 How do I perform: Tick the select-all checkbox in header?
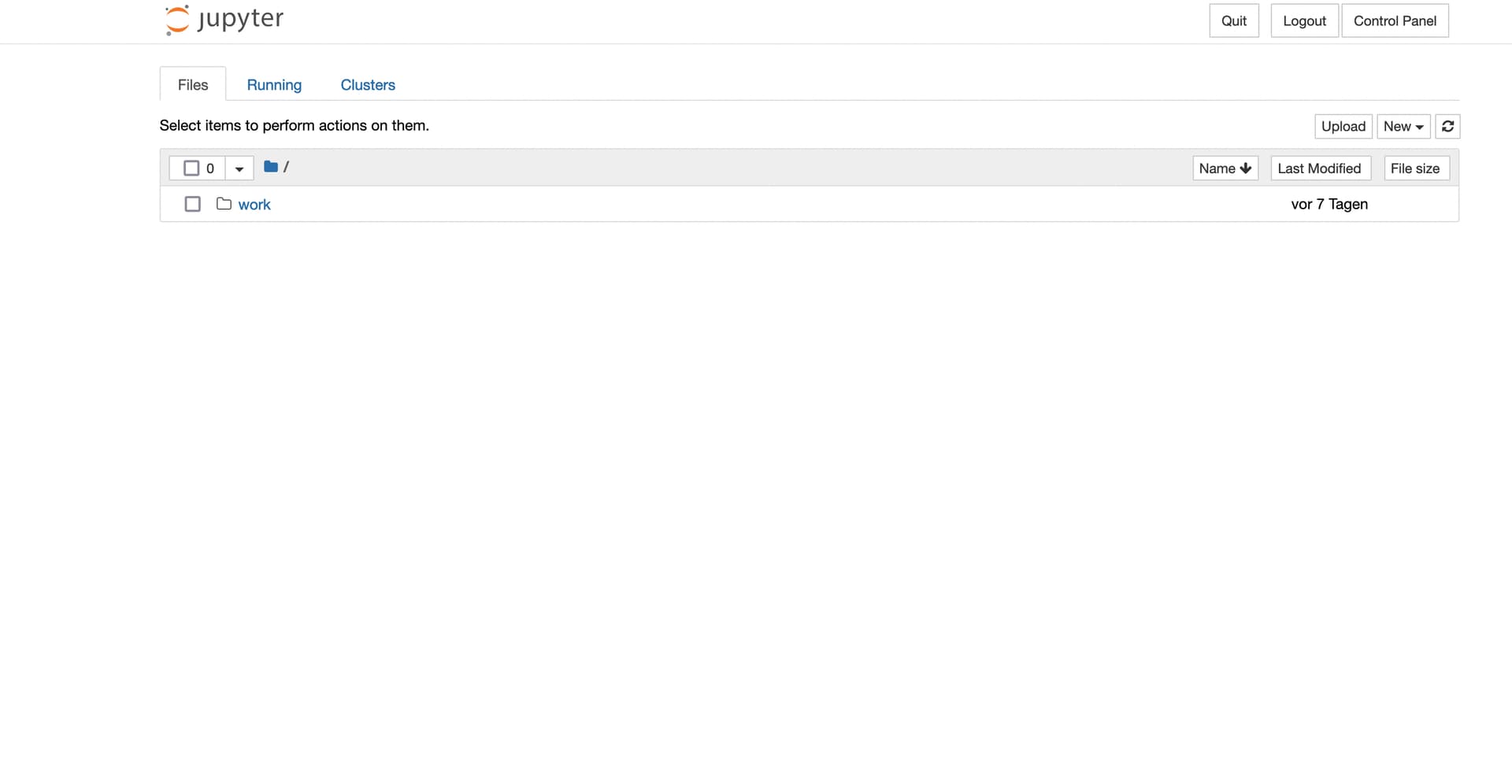coord(191,168)
